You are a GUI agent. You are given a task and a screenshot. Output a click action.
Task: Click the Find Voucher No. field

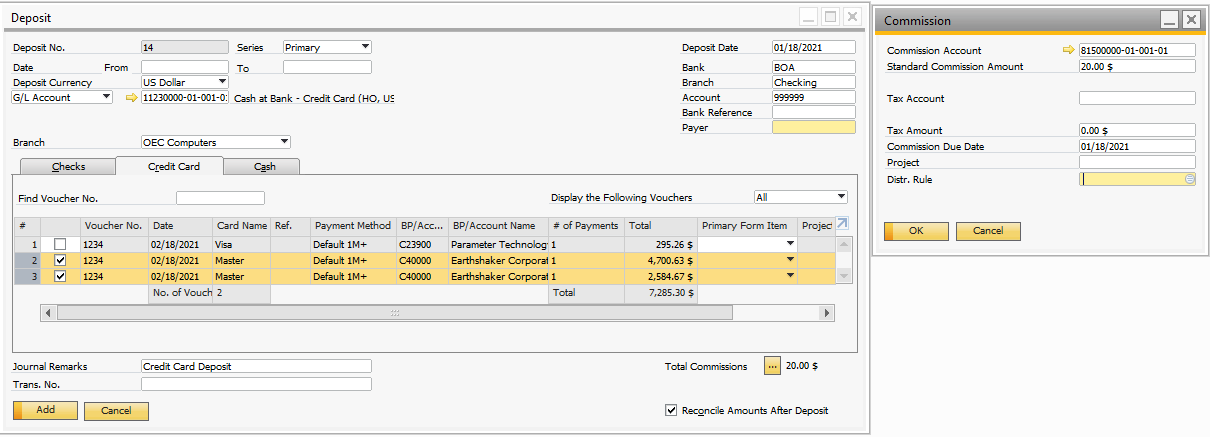coord(220,198)
